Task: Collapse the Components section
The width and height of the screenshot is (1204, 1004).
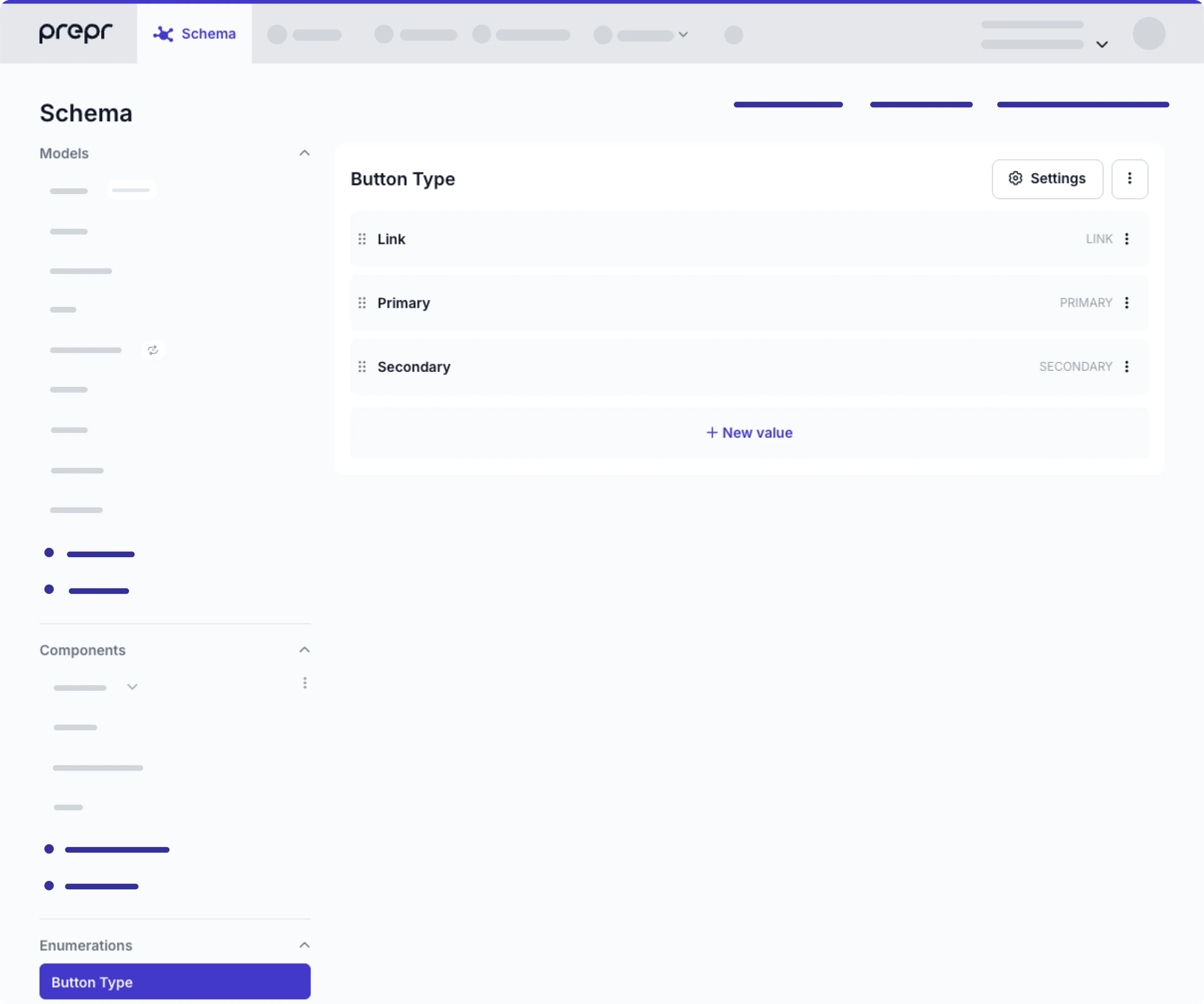Action: tap(304, 650)
